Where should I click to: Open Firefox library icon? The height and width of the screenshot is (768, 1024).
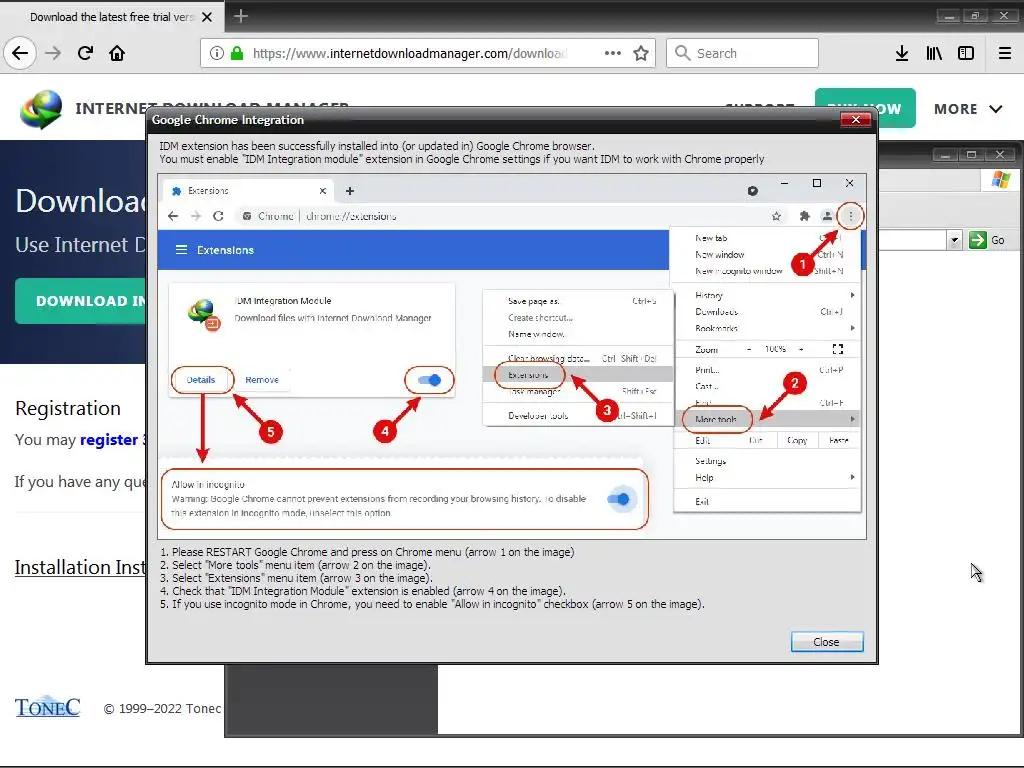tap(934, 53)
